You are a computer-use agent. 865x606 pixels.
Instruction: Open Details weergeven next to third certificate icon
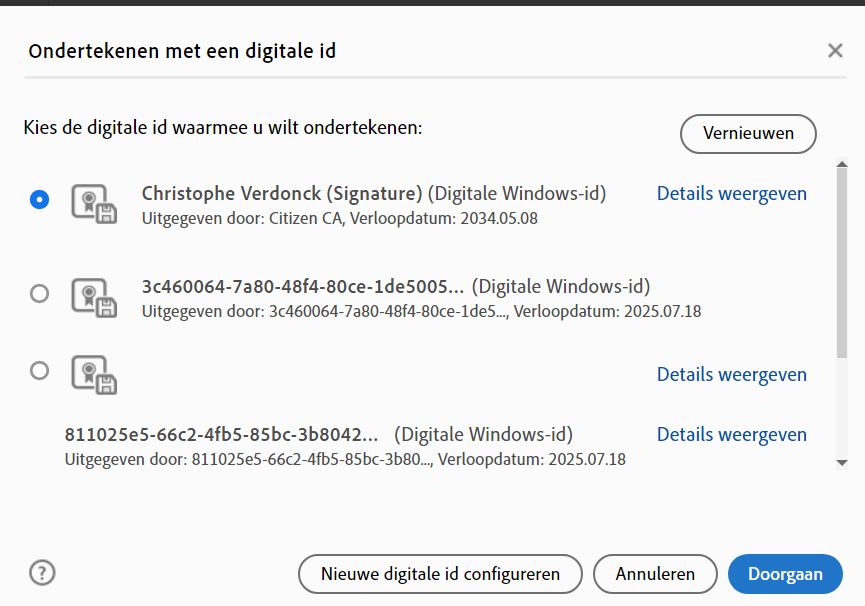coord(731,375)
